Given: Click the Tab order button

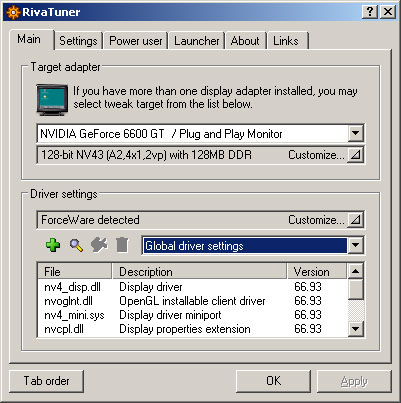Looking at the screenshot, I should (46, 381).
